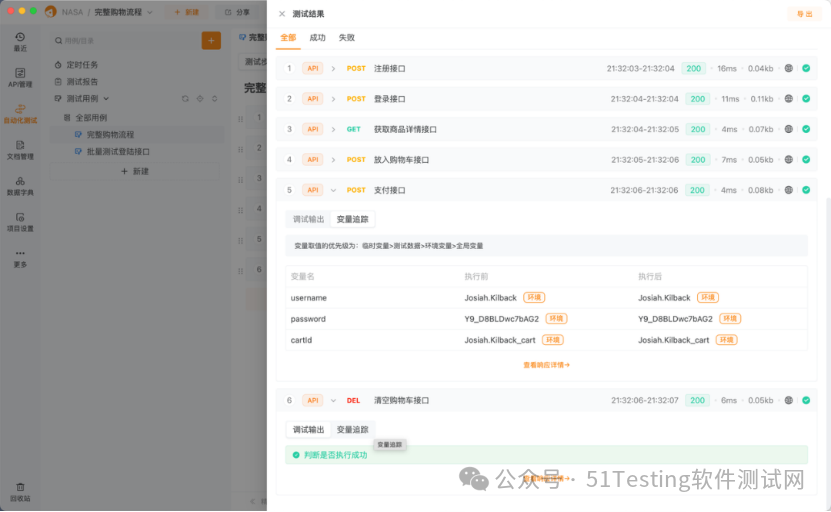Select 变量追踪 tab under 支付接口
831x512 pixels.
(x=352, y=219)
